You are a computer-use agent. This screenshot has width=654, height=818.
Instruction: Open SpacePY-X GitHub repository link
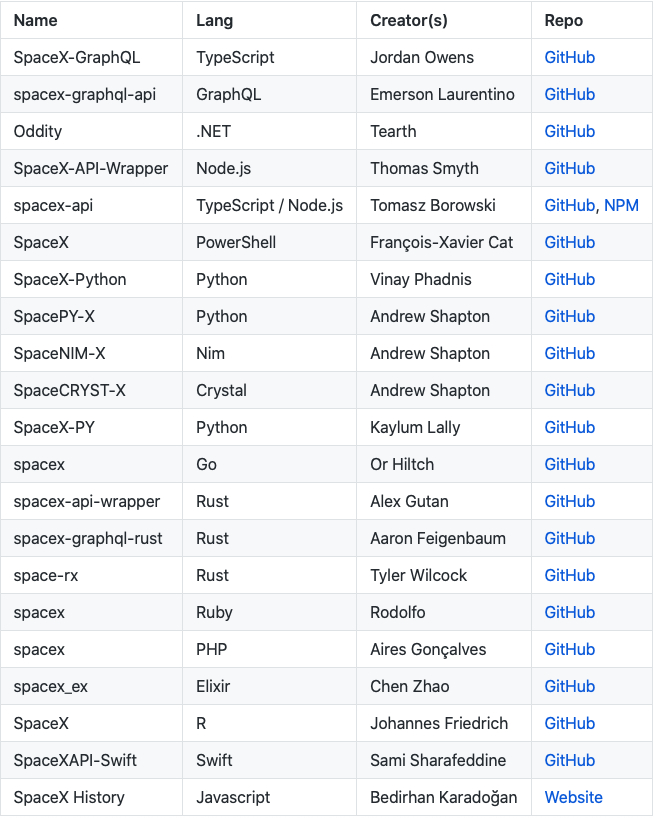570,317
